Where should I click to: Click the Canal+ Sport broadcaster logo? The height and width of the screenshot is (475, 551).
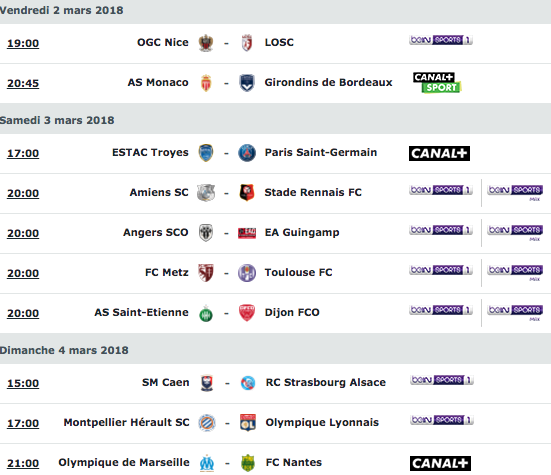437,83
